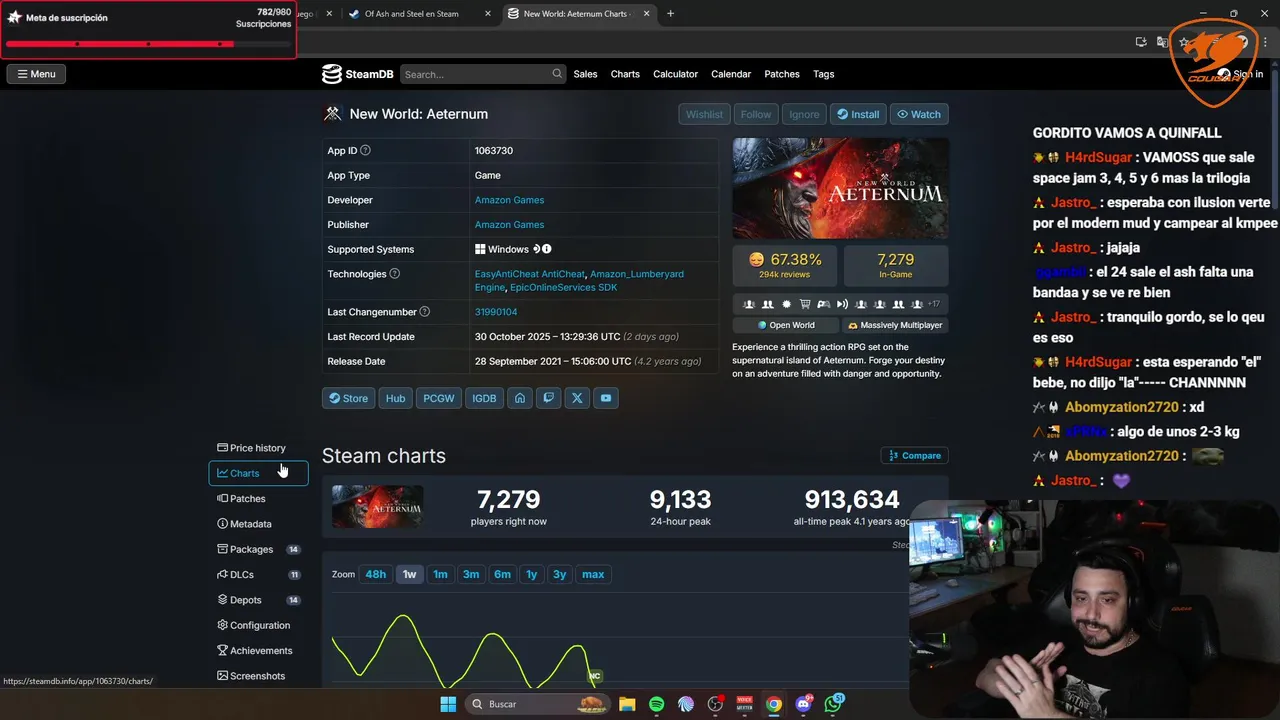Open Spotify from the taskbar
The height and width of the screenshot is (720, 1280).
(656, 704)
